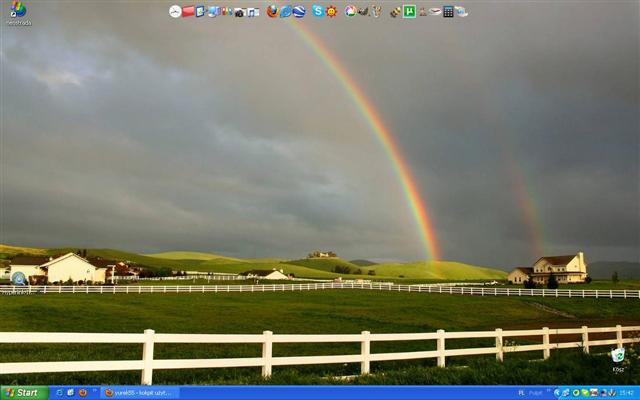Screen dimensions: 640x400
Task: Open the camera icon in the dock
Action: coord(239,11)
